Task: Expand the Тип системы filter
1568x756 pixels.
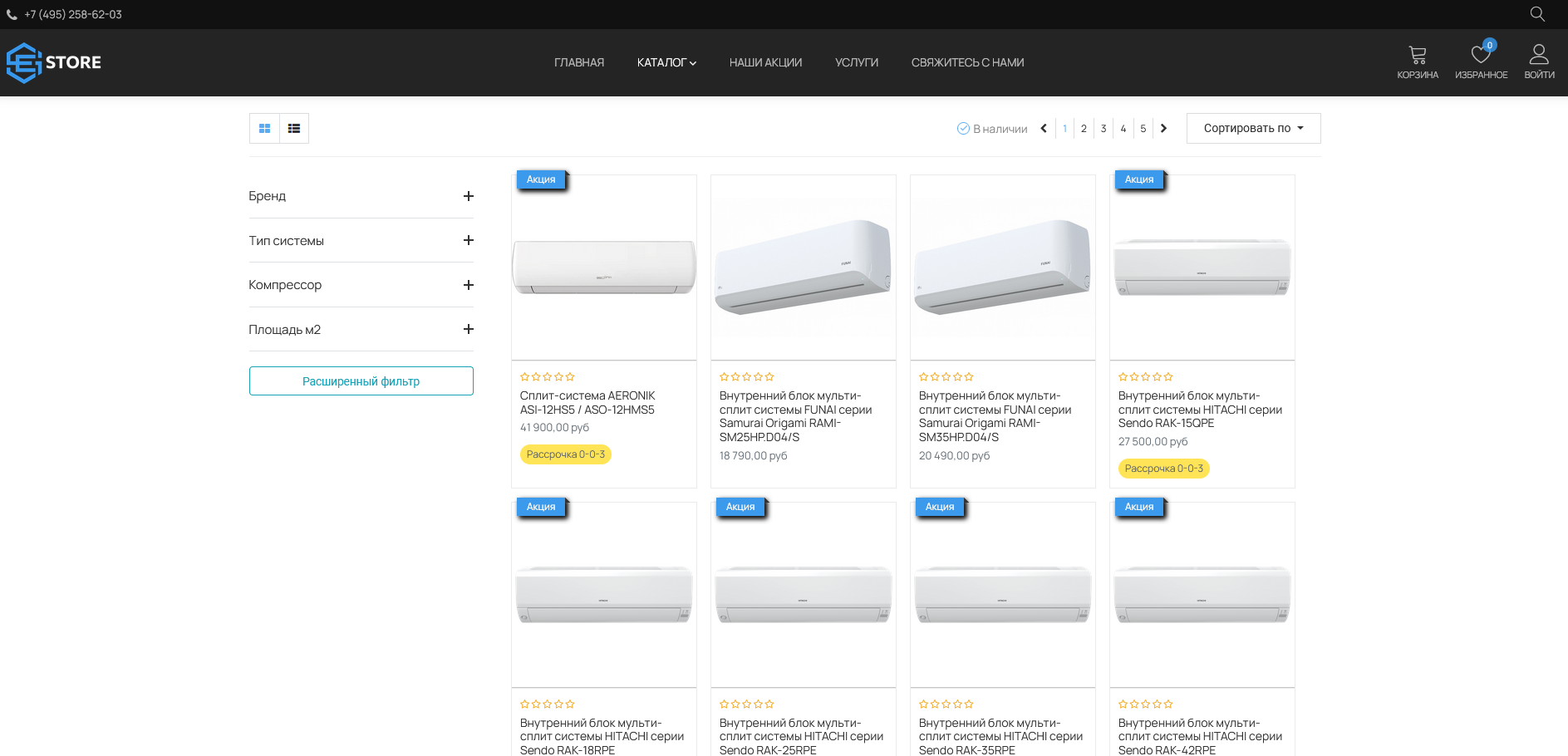Action: (x=361, y=241)
